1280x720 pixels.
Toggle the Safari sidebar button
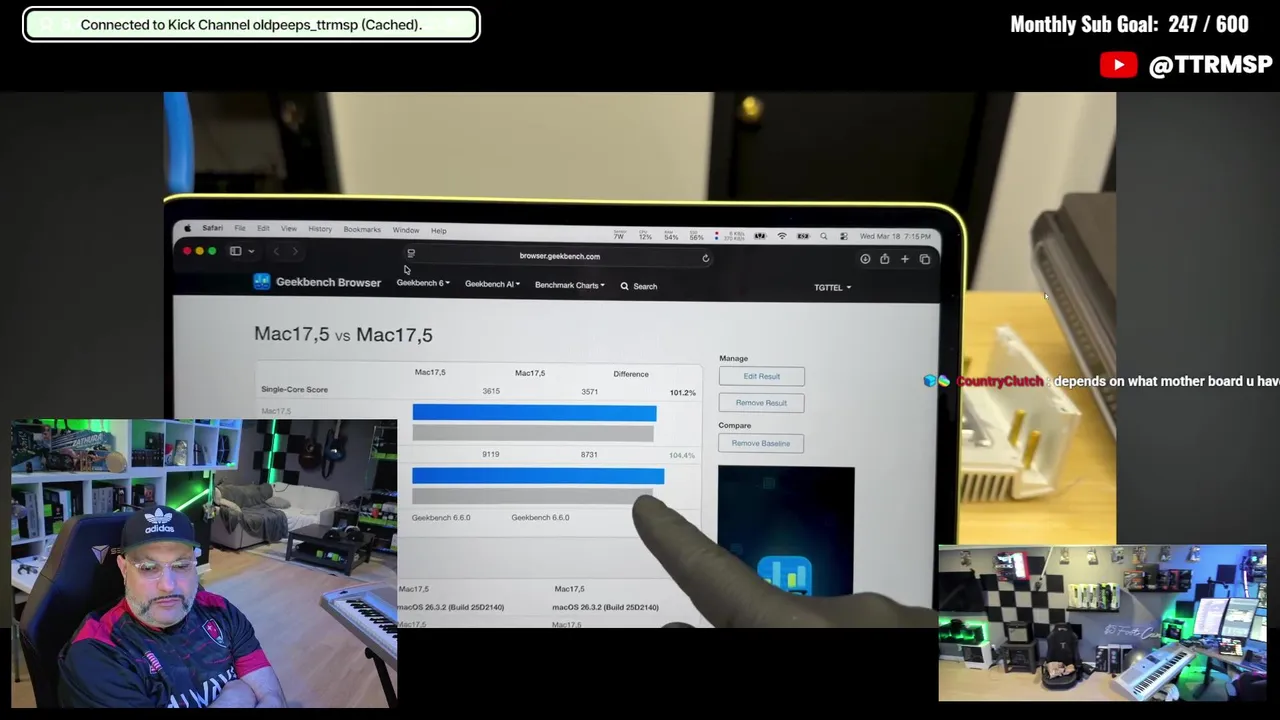click(236, 251)
